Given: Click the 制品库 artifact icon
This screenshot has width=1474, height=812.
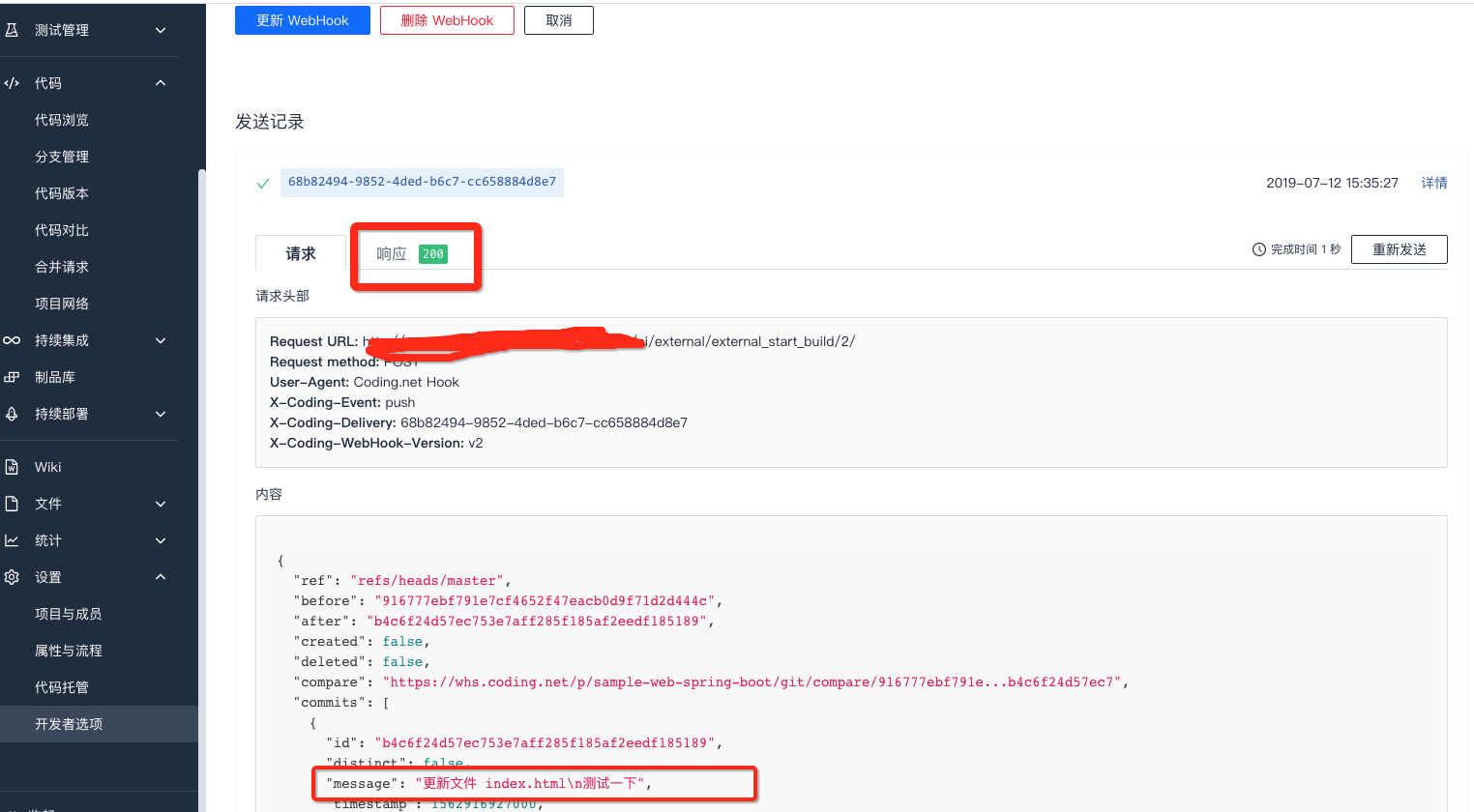Looking at the screenshot, I should (12, 377).
